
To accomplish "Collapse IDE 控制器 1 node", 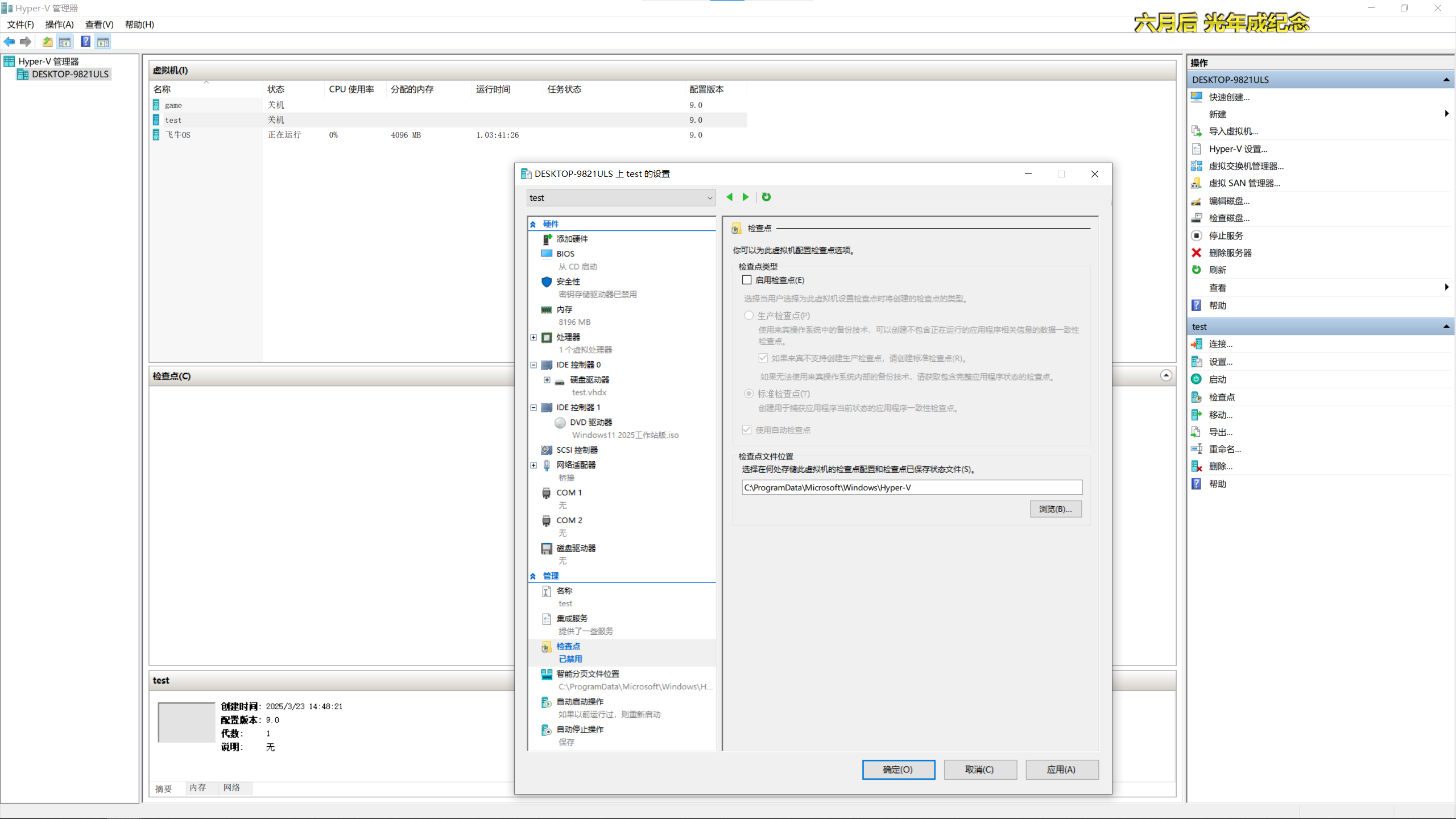I will coord(533,408).
